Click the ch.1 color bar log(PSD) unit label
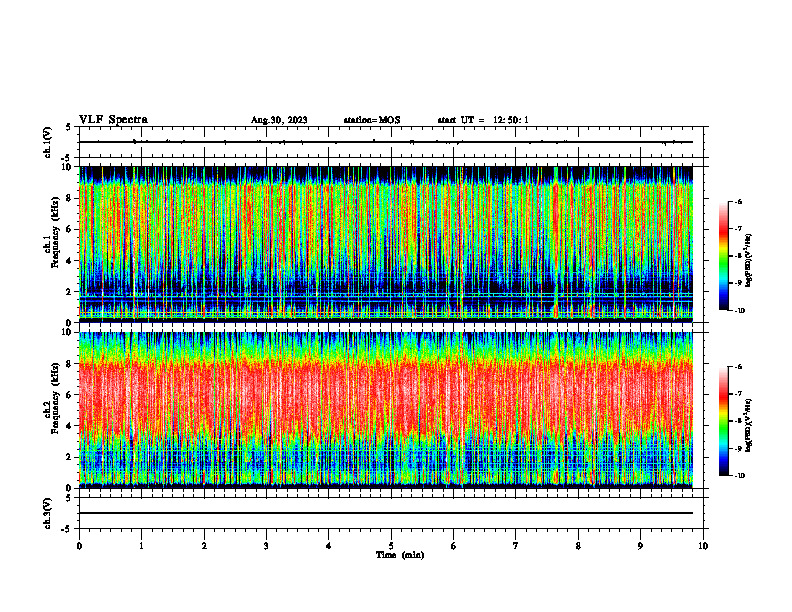 click(x=749, y=260)
